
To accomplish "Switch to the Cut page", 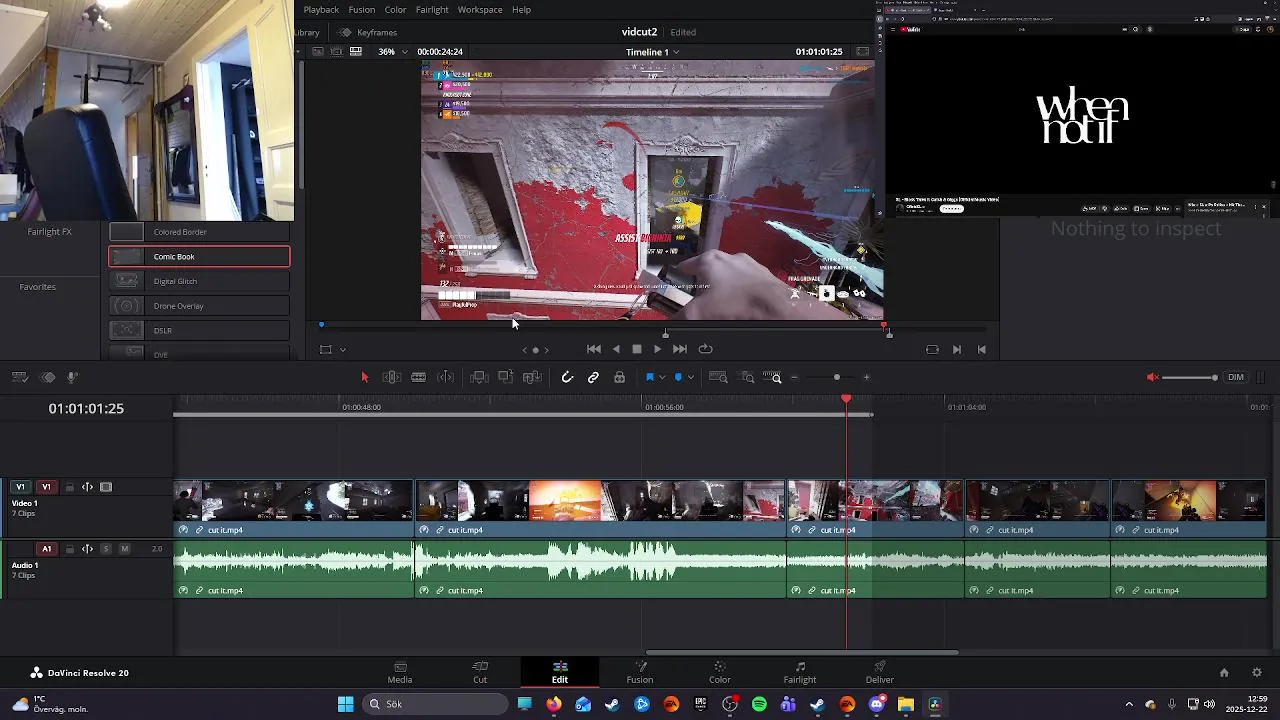I will click(x=480, y=673).
